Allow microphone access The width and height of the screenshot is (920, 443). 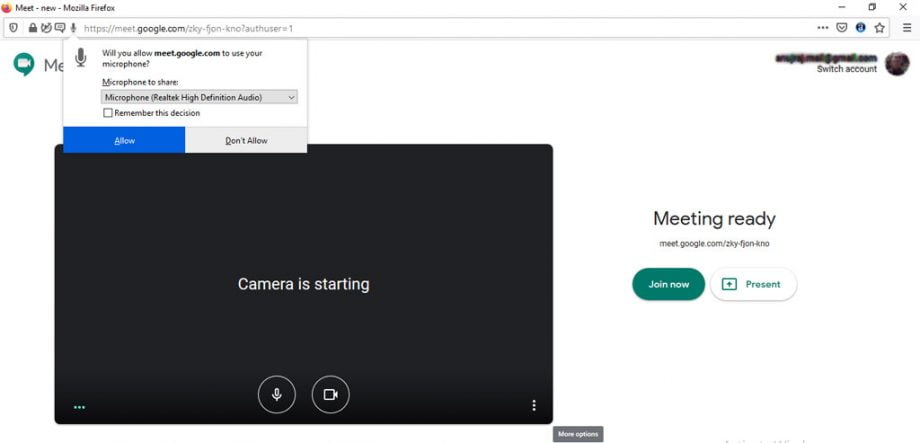pyautogui.click(x=124, y=141)
